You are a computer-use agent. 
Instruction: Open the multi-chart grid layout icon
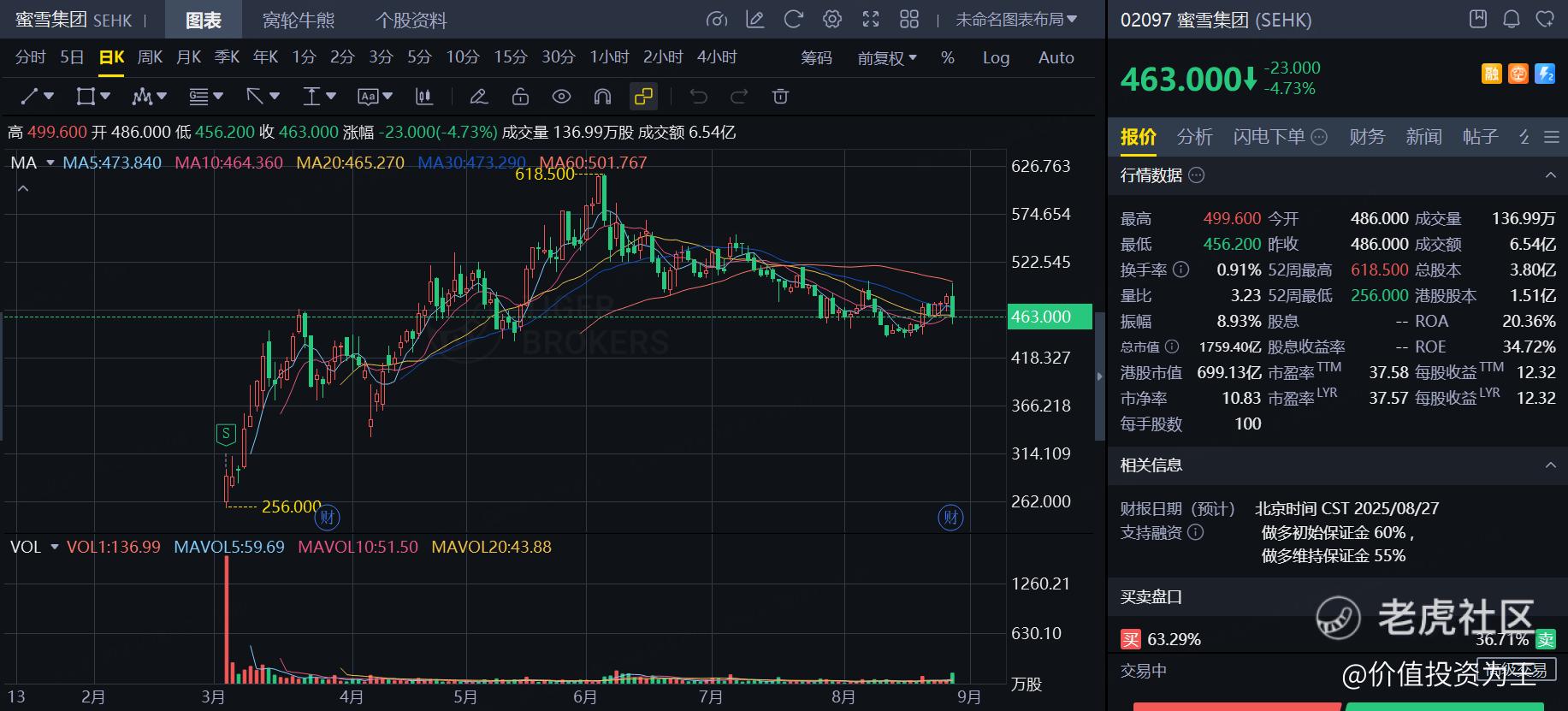pos(909,20)
